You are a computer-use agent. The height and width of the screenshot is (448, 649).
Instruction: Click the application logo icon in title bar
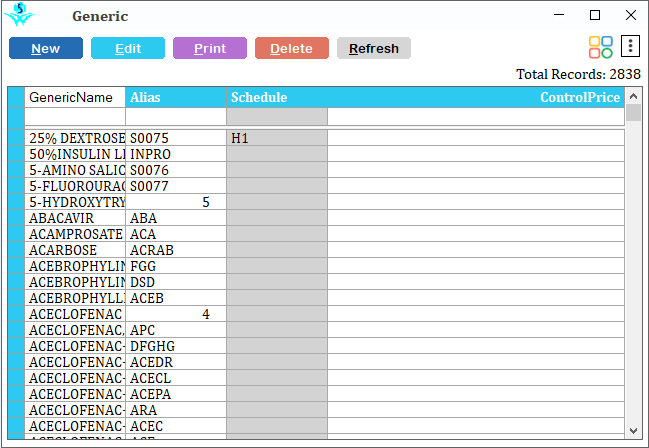19,15
